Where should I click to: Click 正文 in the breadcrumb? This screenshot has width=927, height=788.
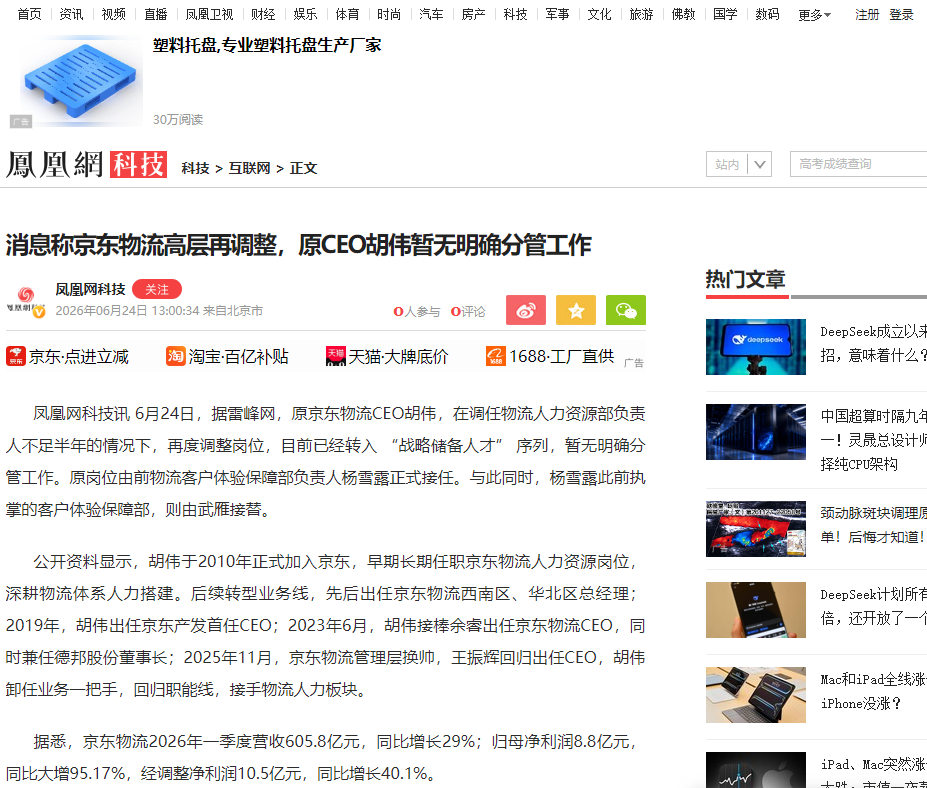(303, 168)
